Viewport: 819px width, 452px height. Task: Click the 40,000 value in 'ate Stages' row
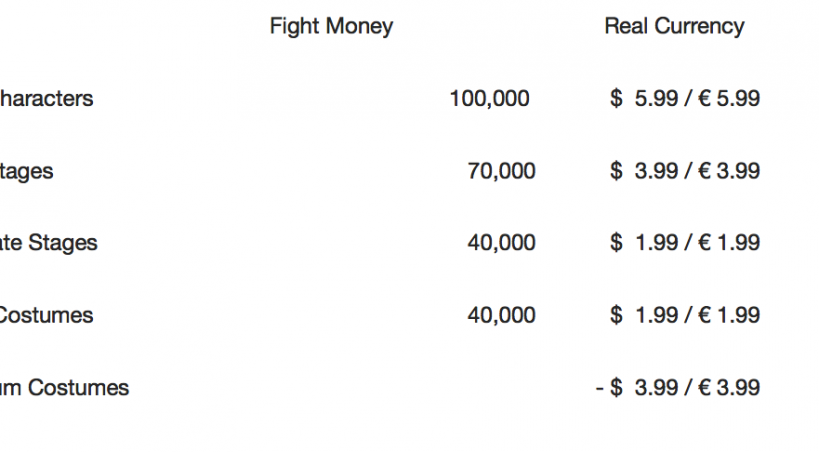(x=501, y=243)
